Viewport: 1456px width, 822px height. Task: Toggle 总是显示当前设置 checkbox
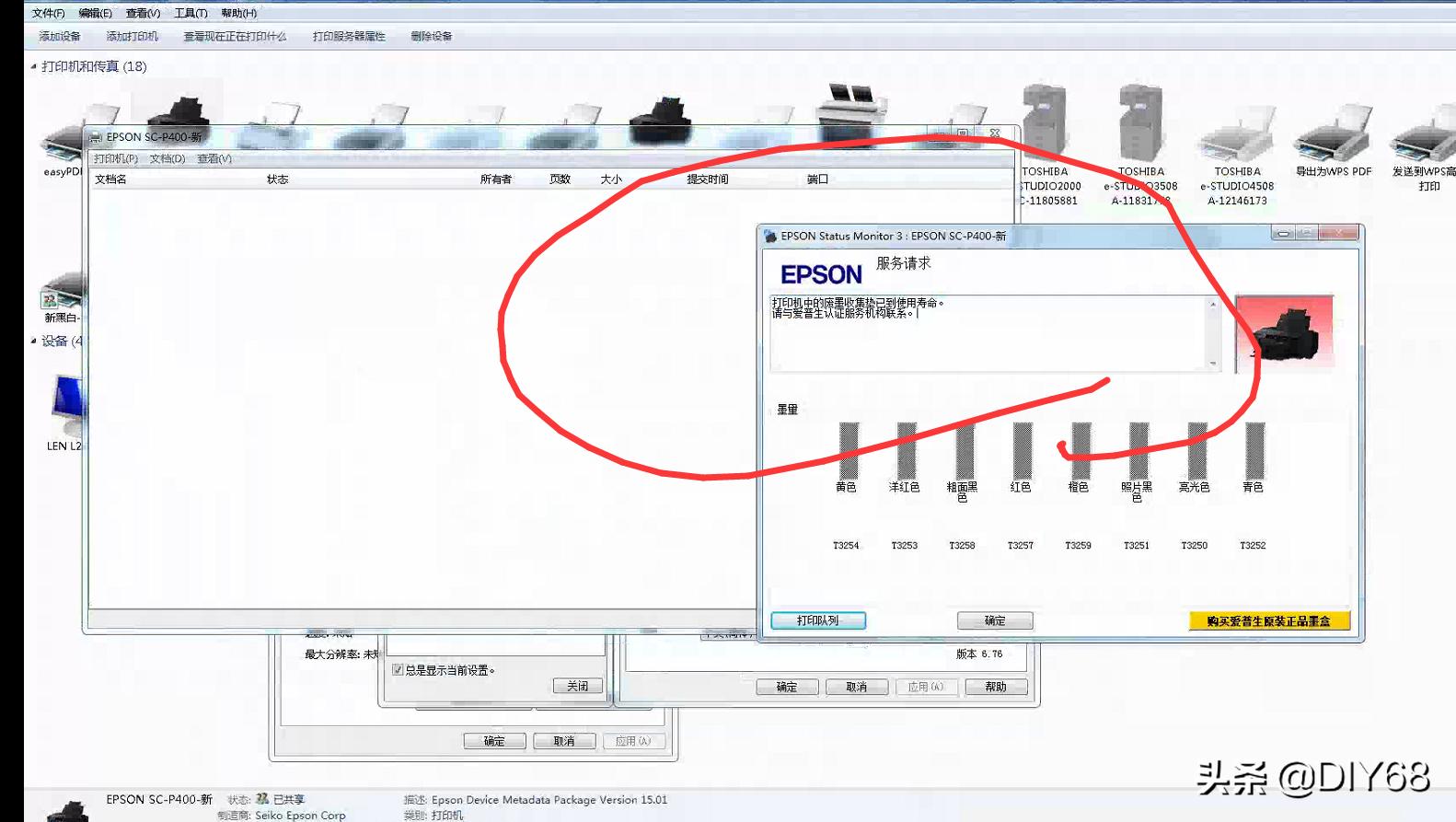pyautogui.click(x=398, y=670)
